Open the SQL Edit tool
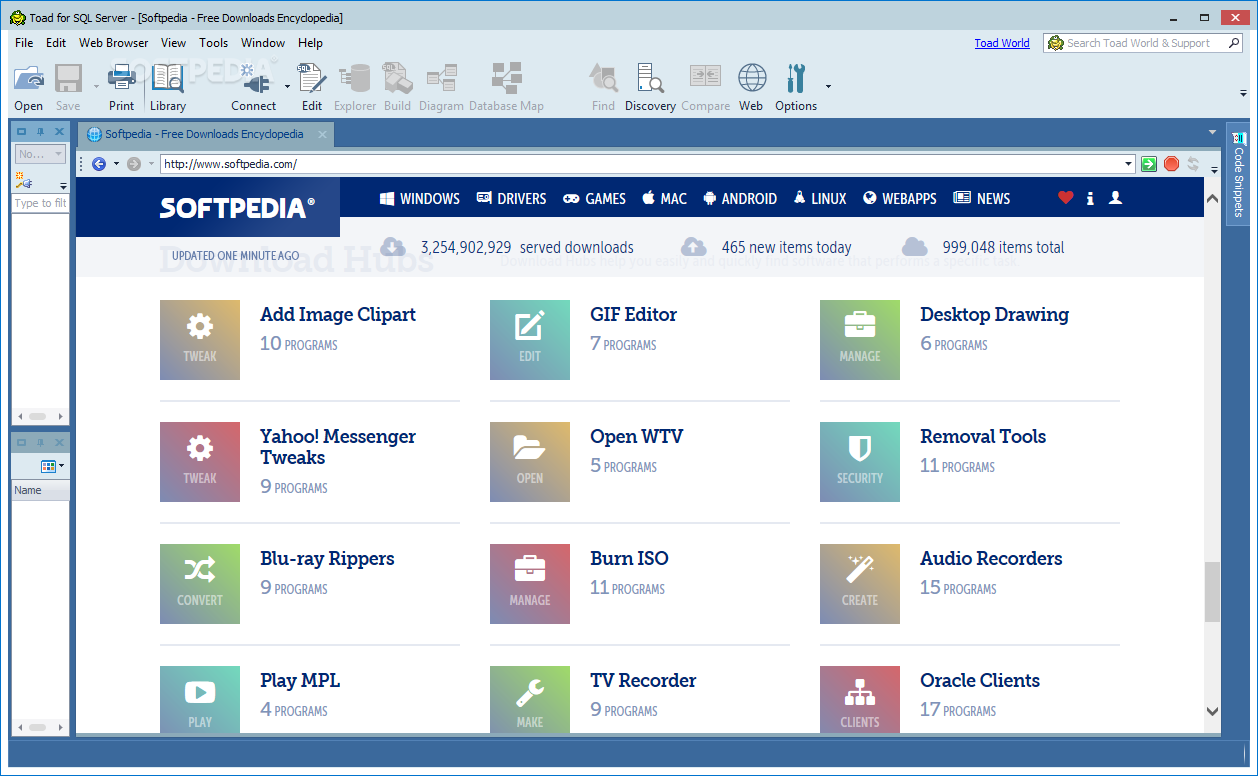 pos(311,86)
